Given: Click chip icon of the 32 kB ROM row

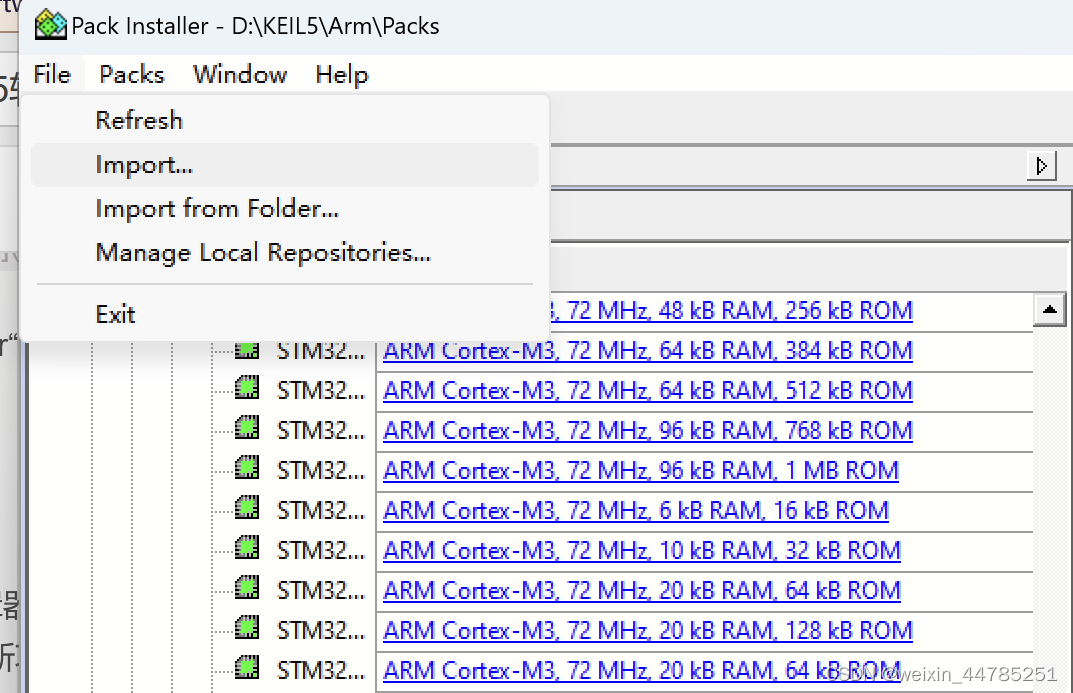Looking at the screenshot, I should pos(247,548).
